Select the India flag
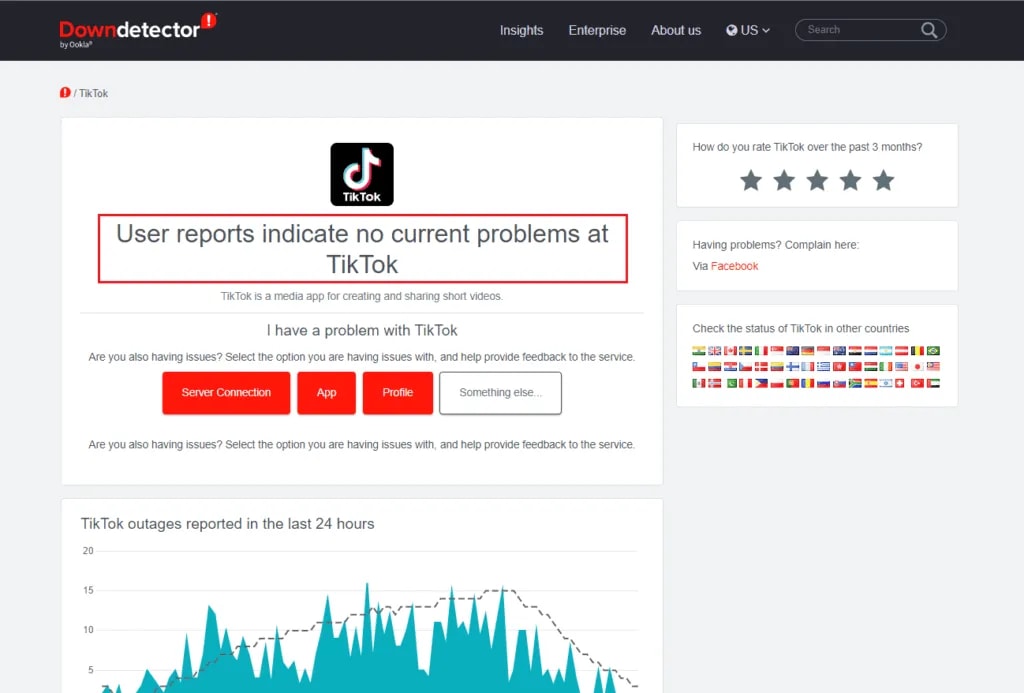This screenshot has width=1024, height=693. click(699, 351)
